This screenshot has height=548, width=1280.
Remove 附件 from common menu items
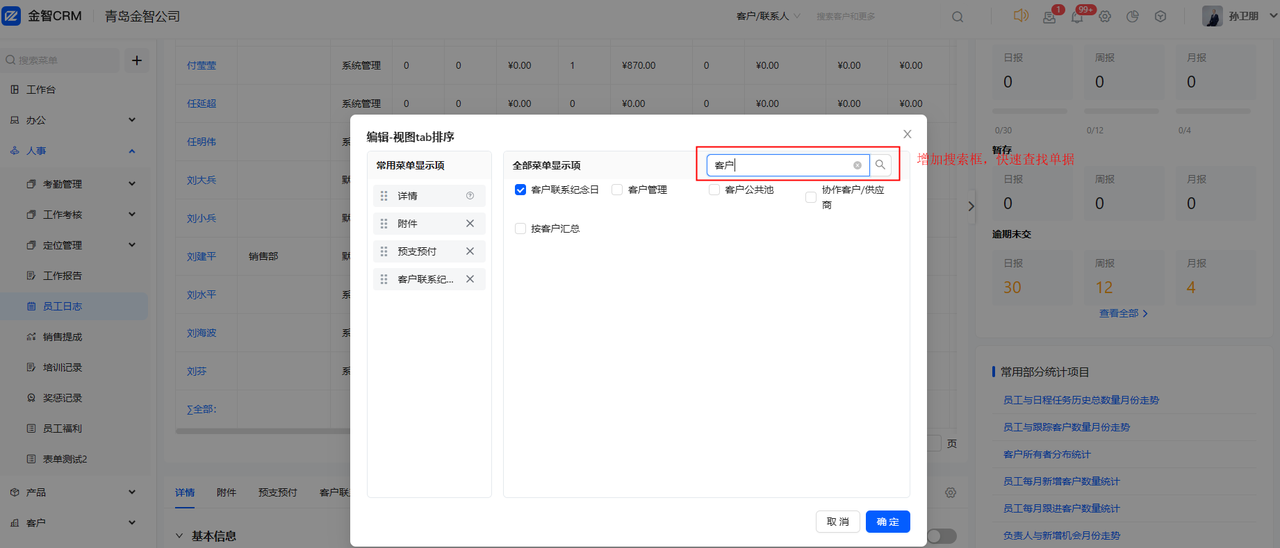pyautogui.click(x=470, y=224)
